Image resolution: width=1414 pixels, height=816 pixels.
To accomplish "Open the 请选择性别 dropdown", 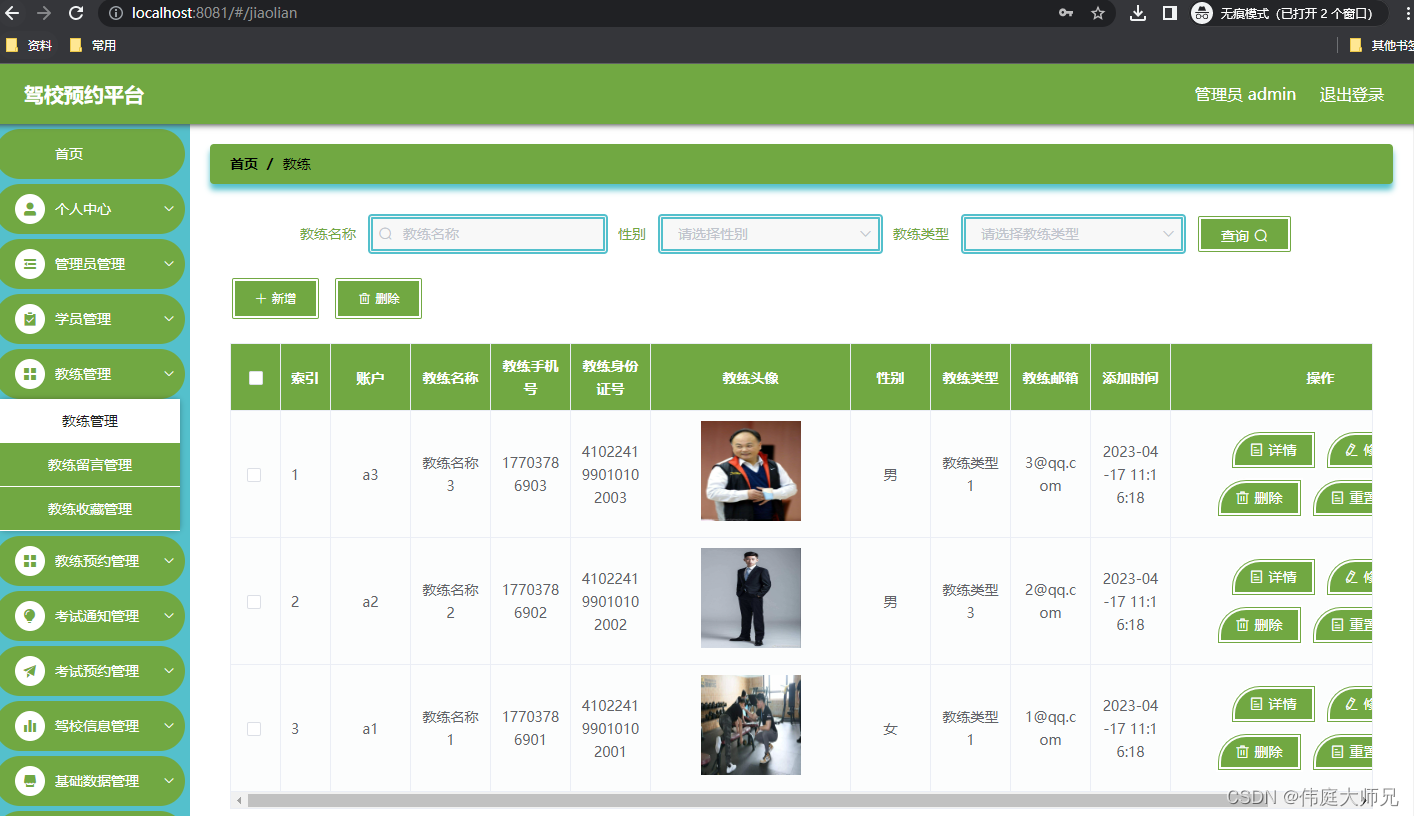I will 770,233.
